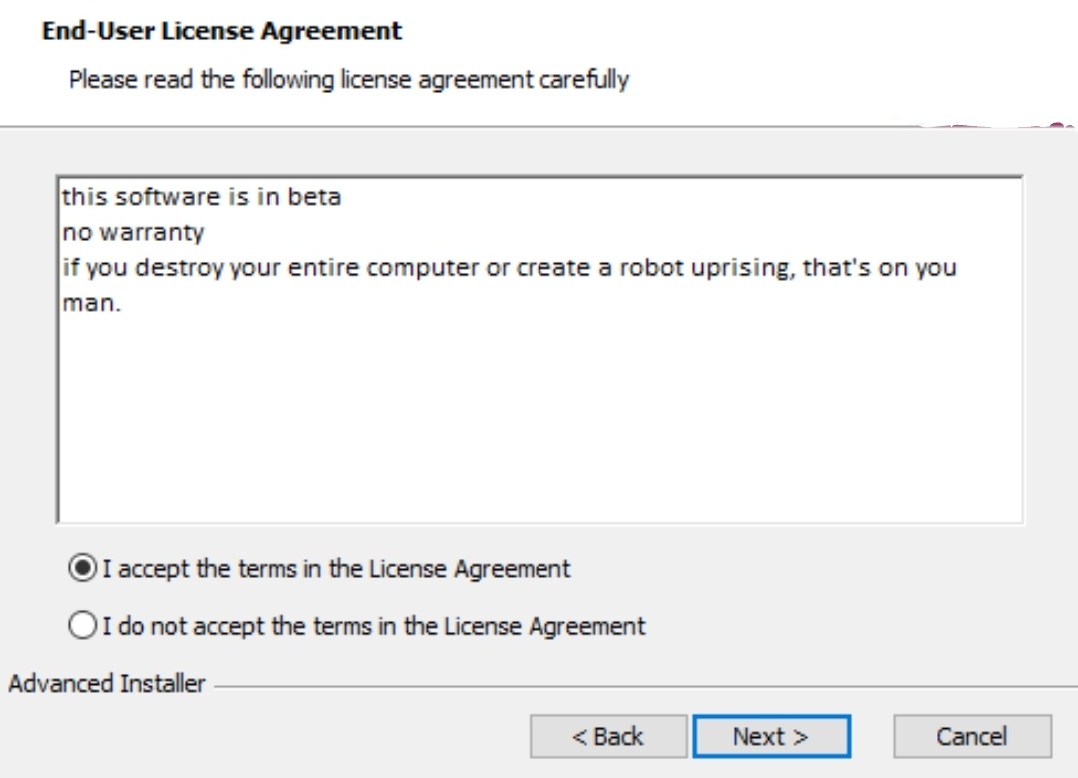Image resolution: width=1078 pixels, height=778 pixels.
Task: Click the word 'man.' in the license
Action: [91, 303]
